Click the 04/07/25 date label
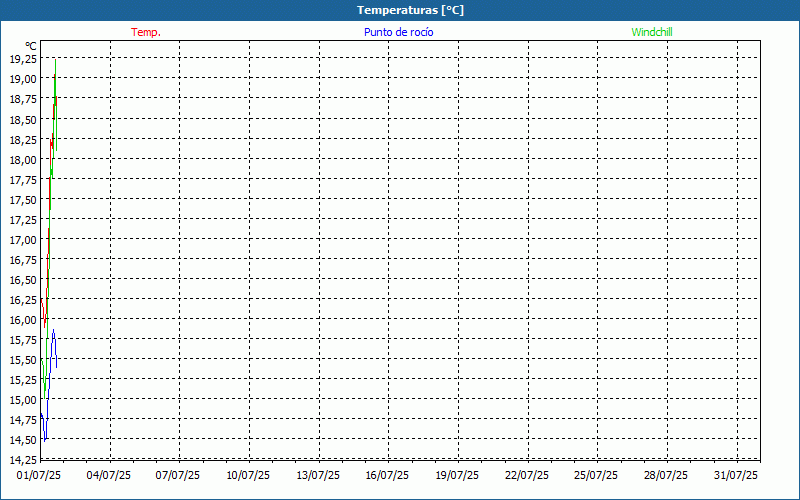Screen dimensions: 800x500 click(x=109, y=476)
